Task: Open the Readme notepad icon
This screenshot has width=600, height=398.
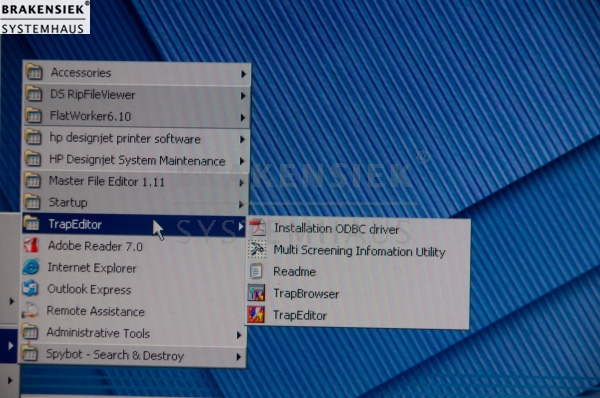Action: 256,271
